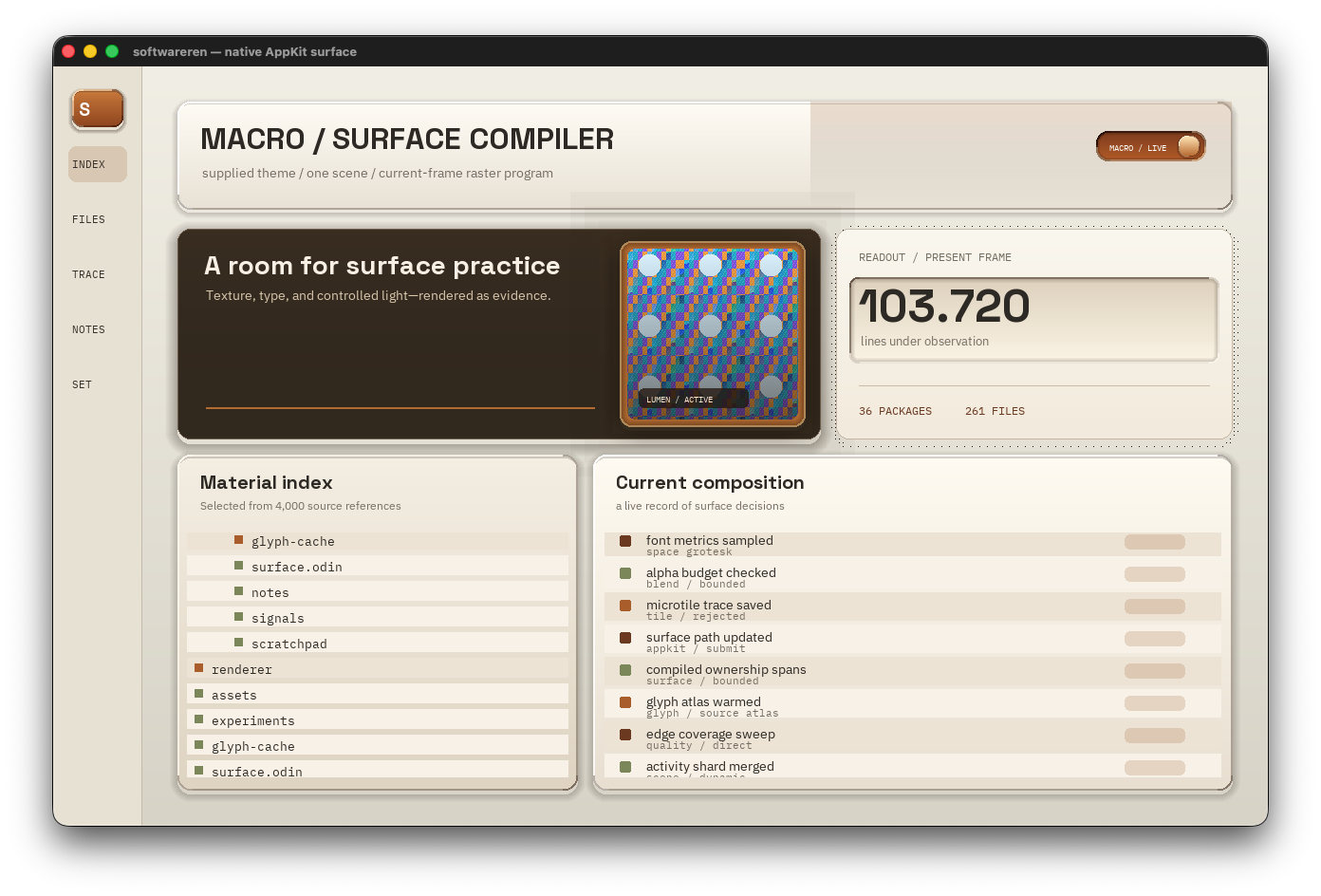Click green marker for alpha budget checked
Screen dimensions: 1321x896
(625, 573)
